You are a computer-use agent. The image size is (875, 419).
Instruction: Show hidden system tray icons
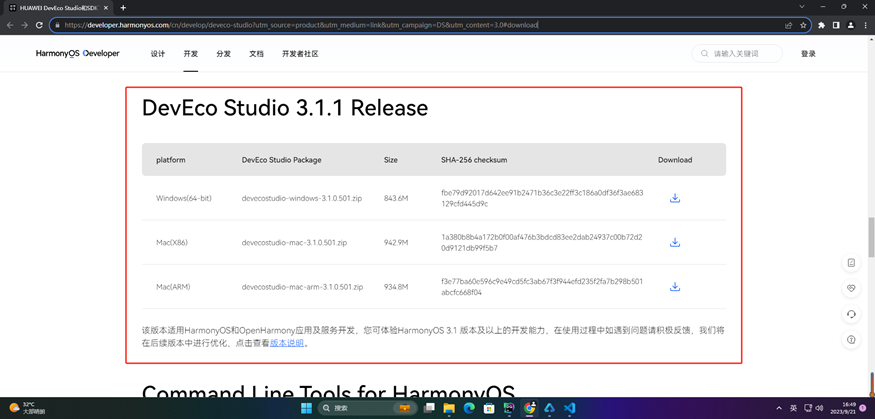(x=780, y=408)
